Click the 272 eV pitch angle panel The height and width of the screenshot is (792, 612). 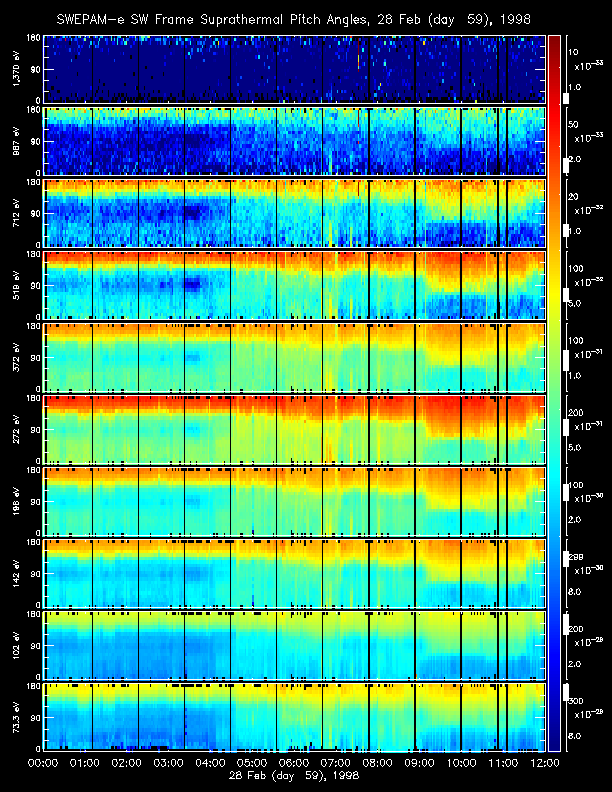pos(295,429)
